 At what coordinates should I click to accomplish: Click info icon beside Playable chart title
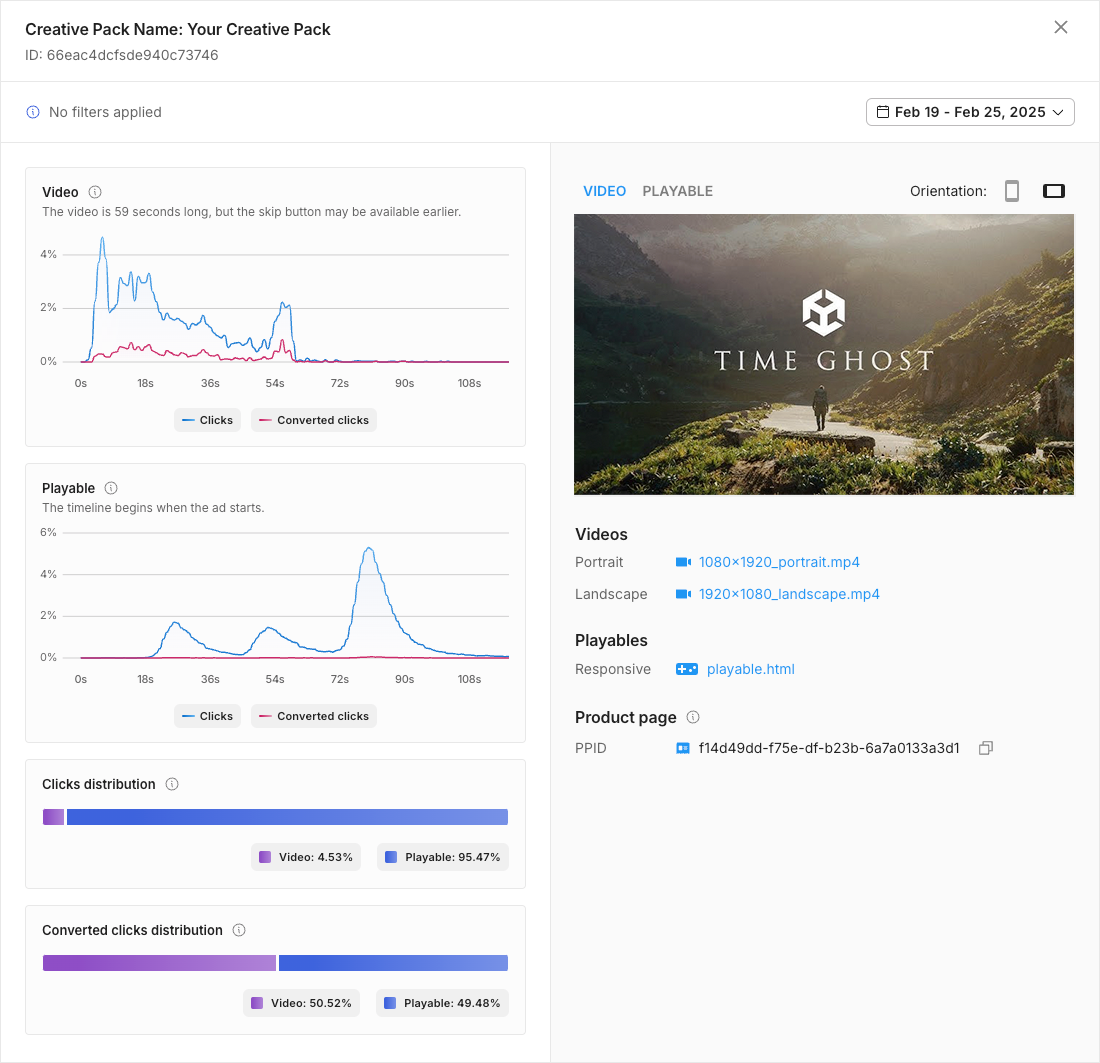(x=111, y=488)
